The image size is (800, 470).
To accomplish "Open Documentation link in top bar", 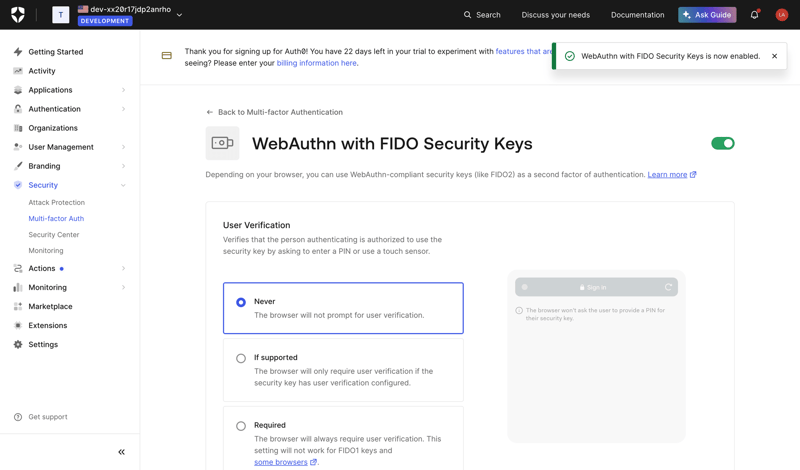I will [637, 15].
